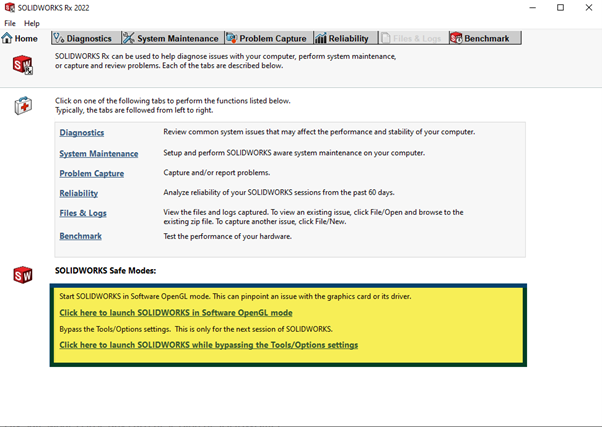This screenshot has width=602, height=427.
Task: Click the SOLIDWORKS Safe Modes logo icon
Action: [x=22, y=275]
